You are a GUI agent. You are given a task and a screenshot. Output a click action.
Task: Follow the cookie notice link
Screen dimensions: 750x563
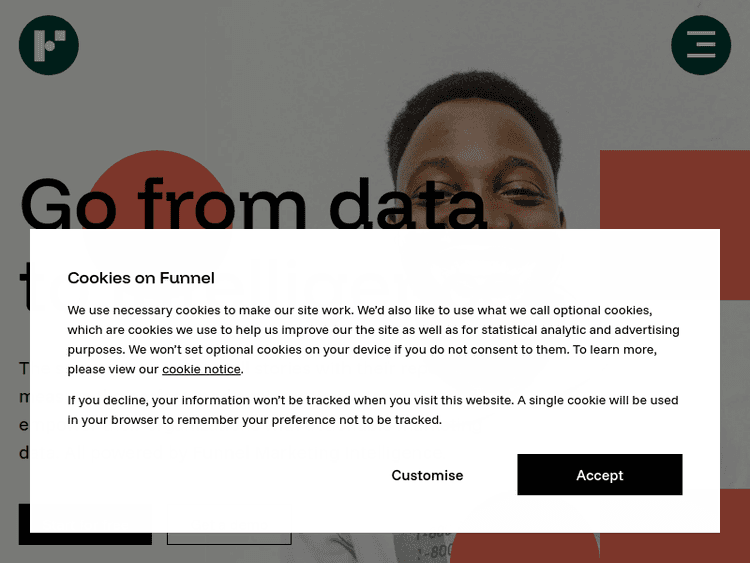pyautogui.click(x=201, y=369)
